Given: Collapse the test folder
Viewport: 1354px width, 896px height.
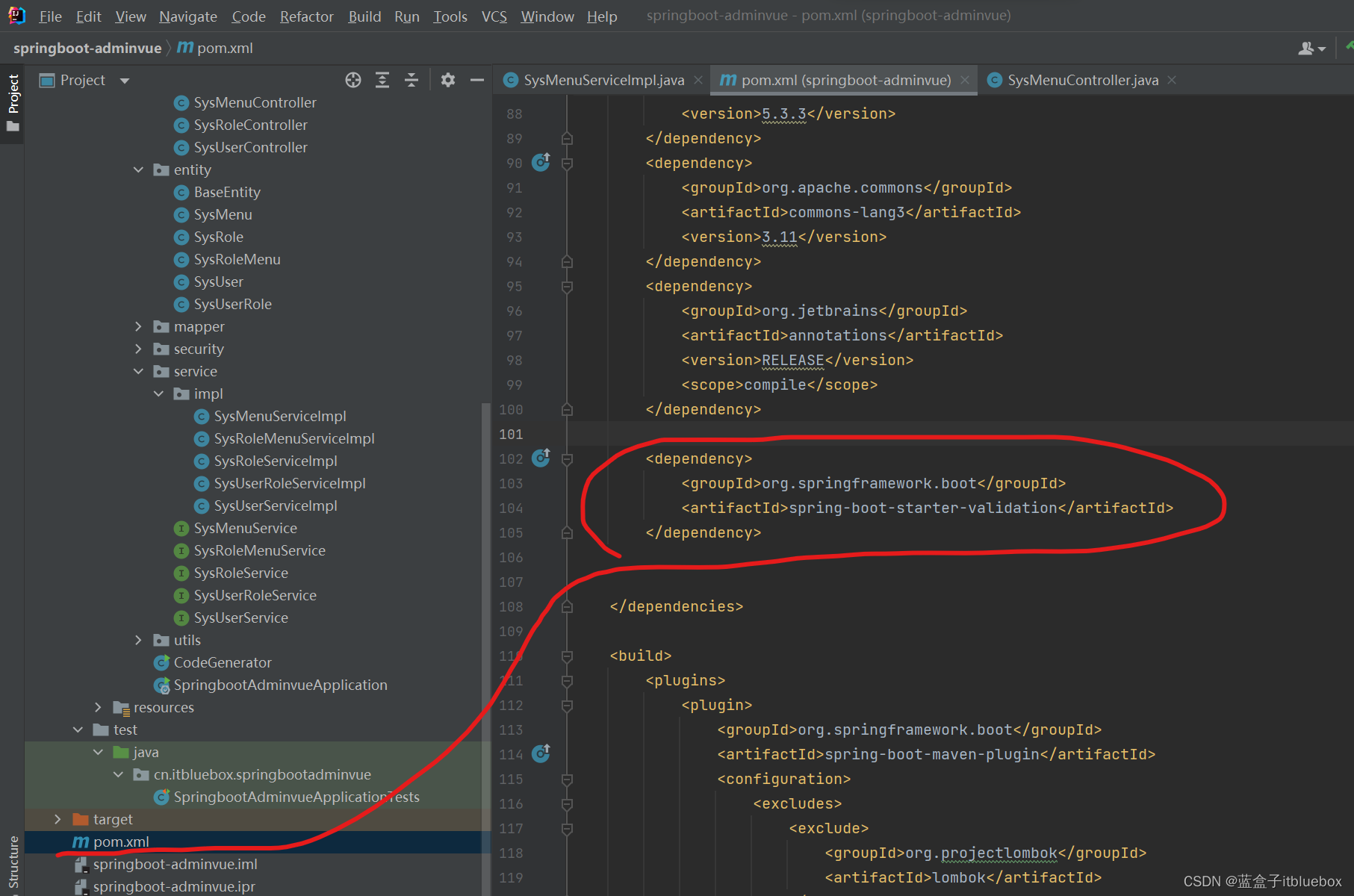Looking at the screenshot, I should pos(78,729).
